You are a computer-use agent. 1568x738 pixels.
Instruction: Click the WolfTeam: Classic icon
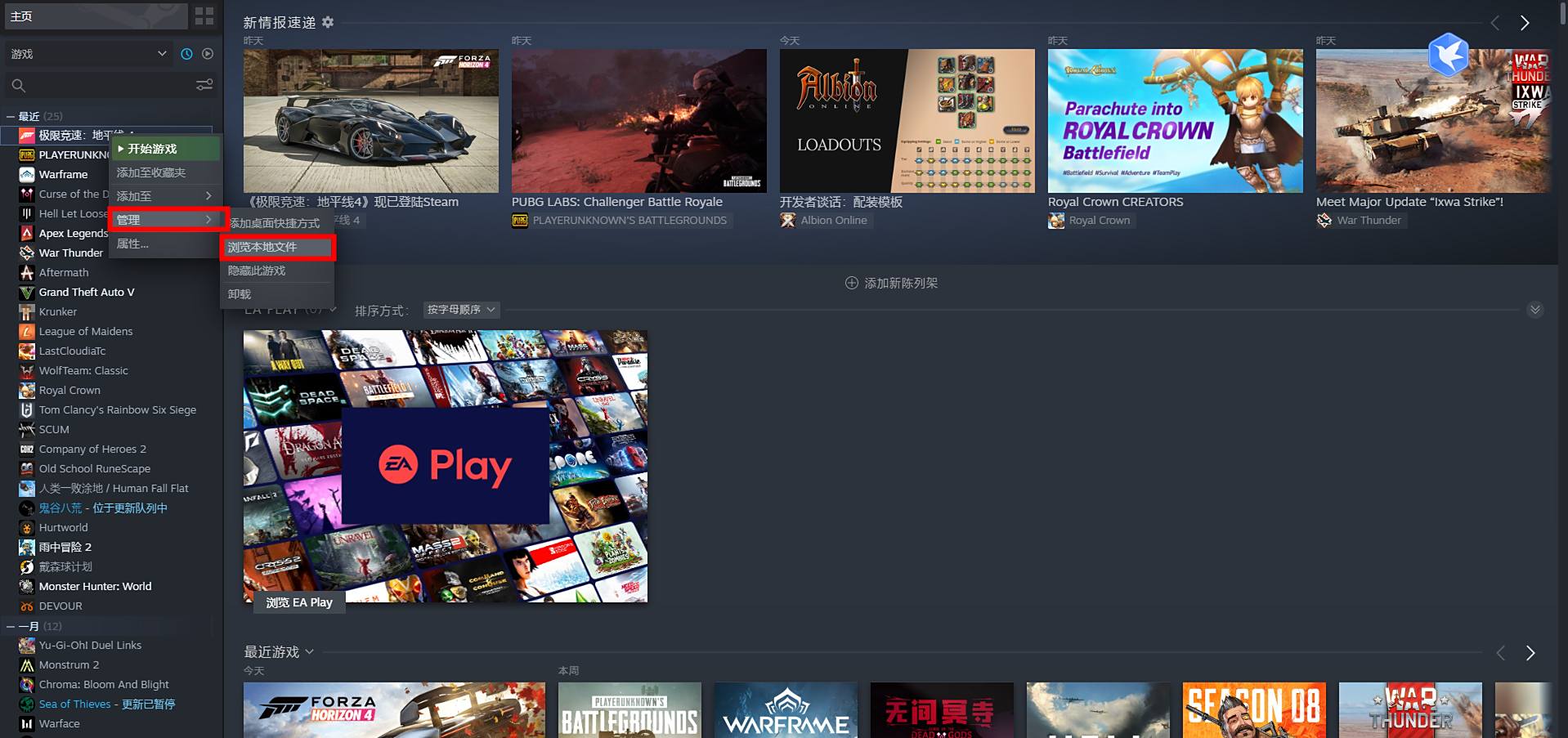point(27,370)
